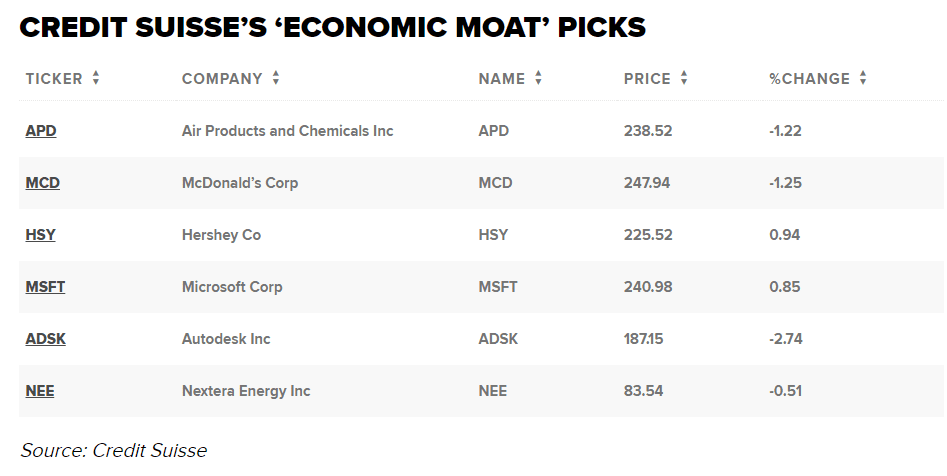Click the COMPANY column header

click(222, 79)
